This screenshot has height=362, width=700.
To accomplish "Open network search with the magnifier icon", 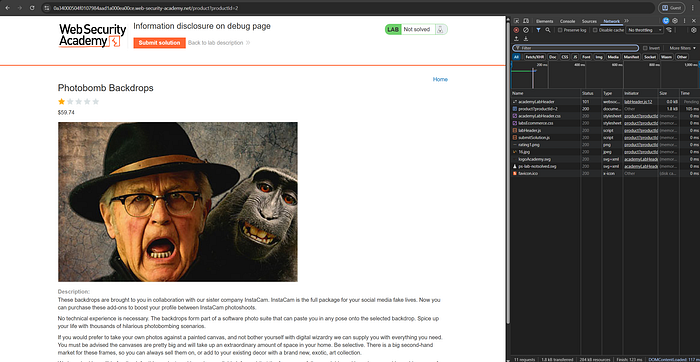I will coord(548,30).
